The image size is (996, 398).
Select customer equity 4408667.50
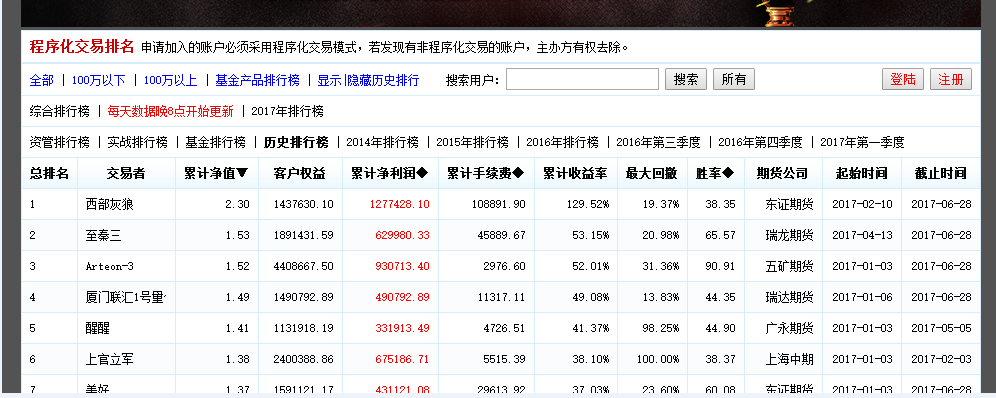(x=304, y=267)
